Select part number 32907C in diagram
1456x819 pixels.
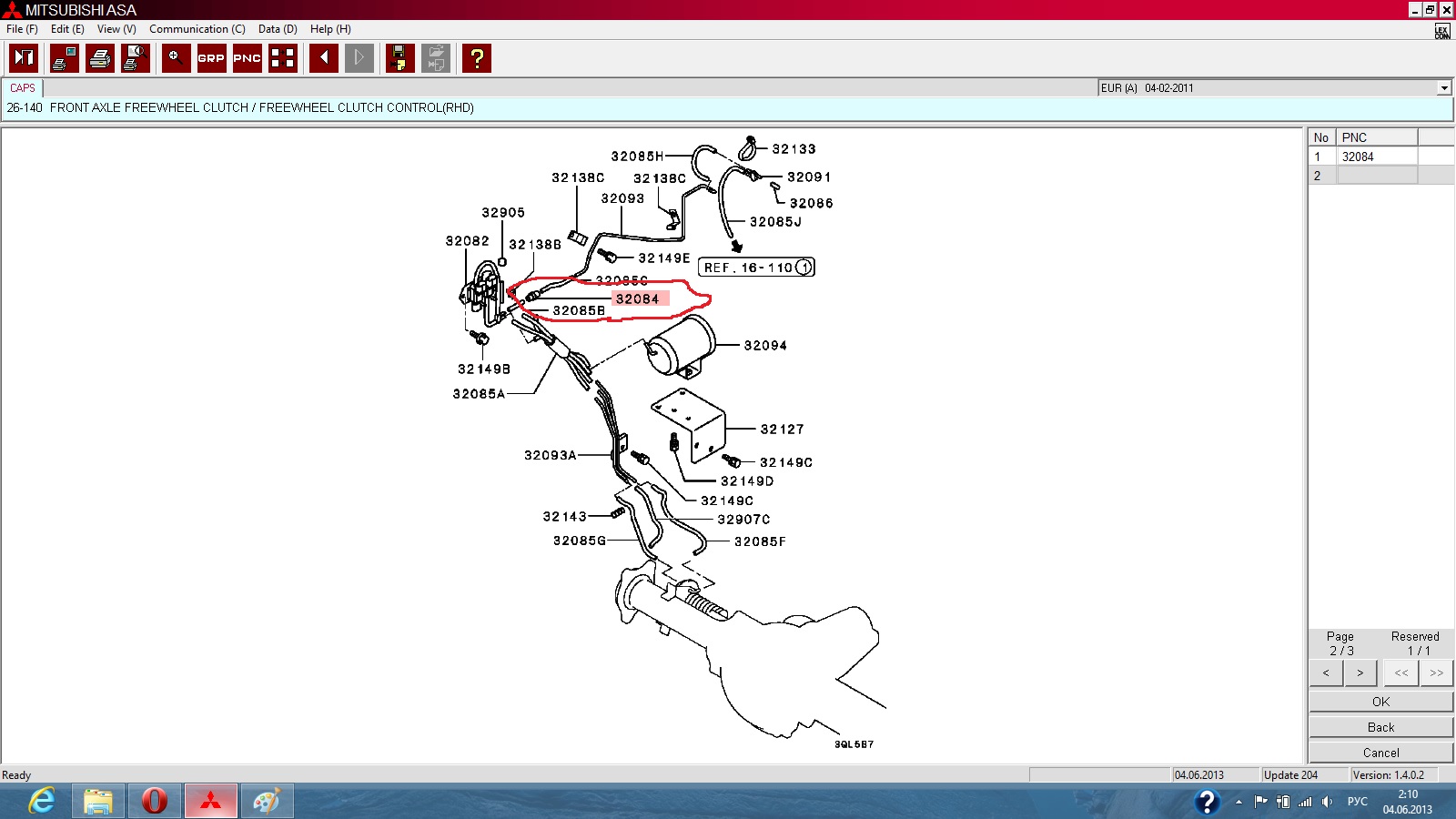(x=743, y=520)
